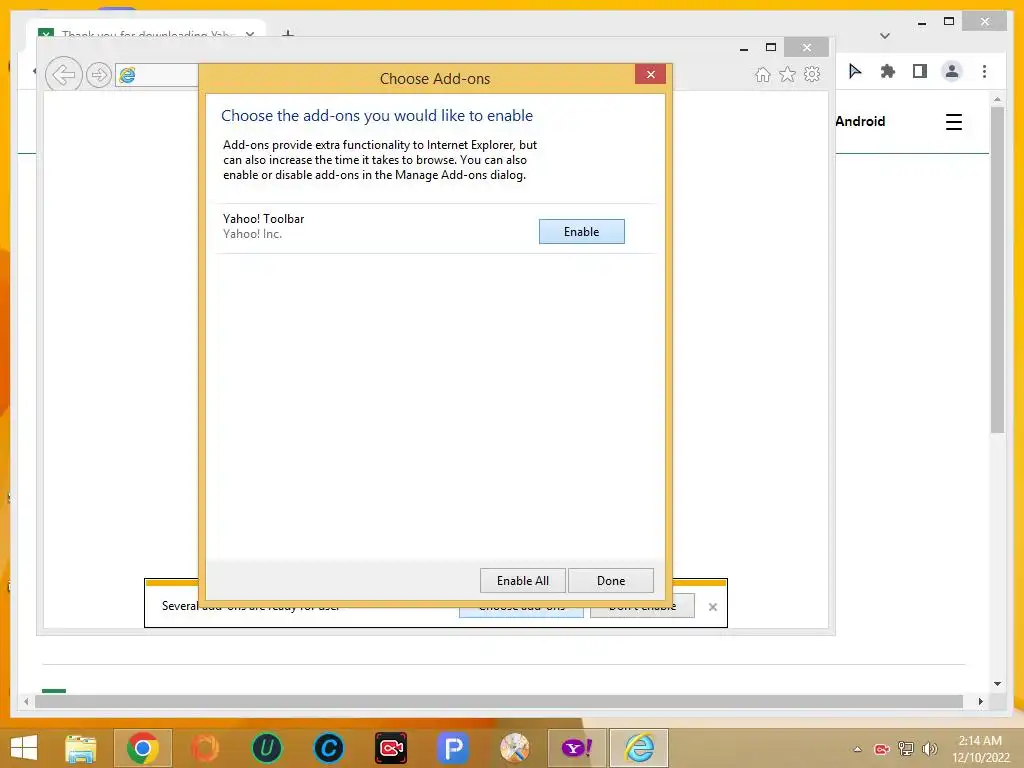Open Internet Explorer tools gear

[812, 74]
